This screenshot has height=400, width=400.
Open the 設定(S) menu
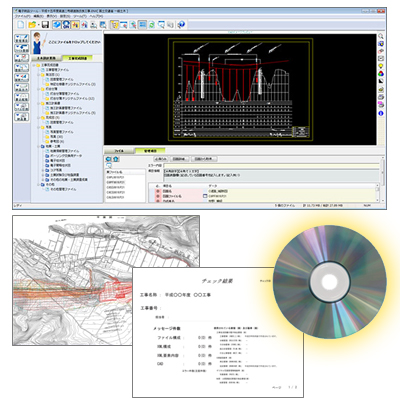coord(65,16)
